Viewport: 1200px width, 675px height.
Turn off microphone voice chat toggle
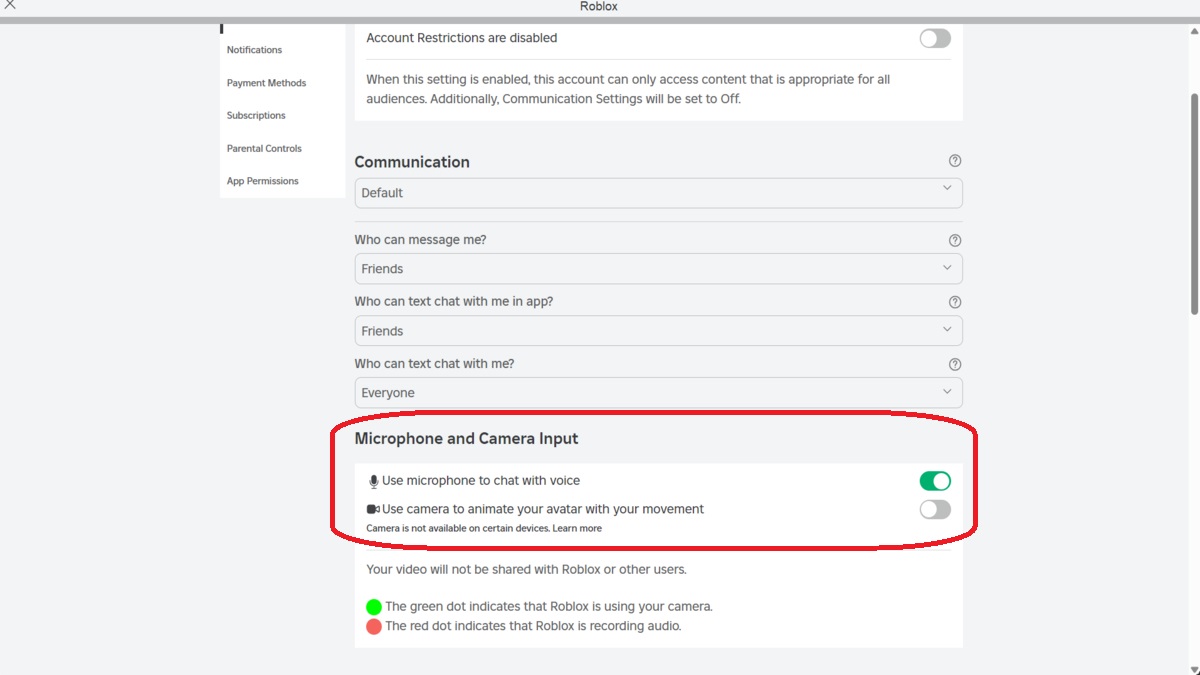(935, 481)
